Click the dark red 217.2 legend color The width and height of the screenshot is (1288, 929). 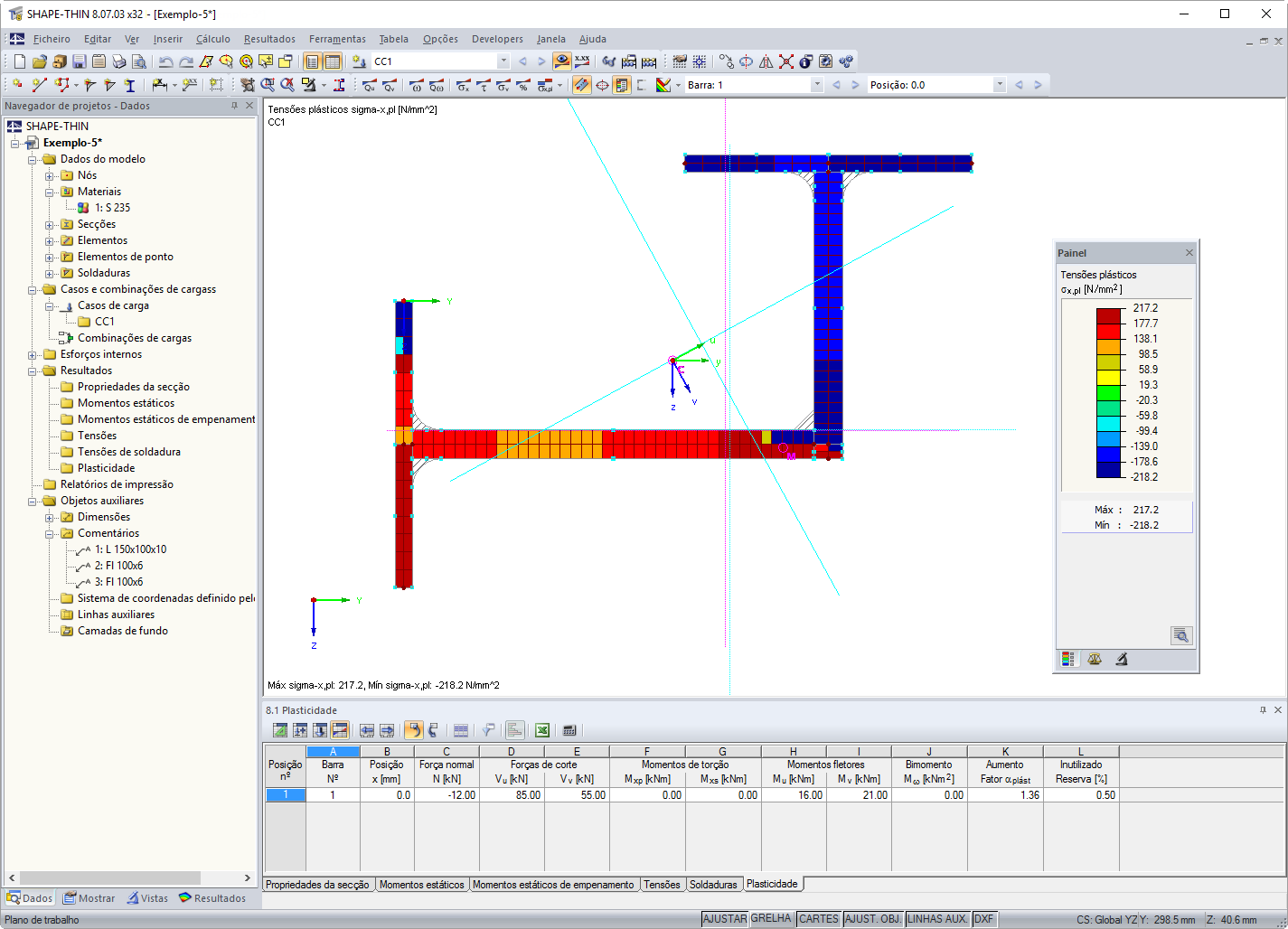[1108, 315]
